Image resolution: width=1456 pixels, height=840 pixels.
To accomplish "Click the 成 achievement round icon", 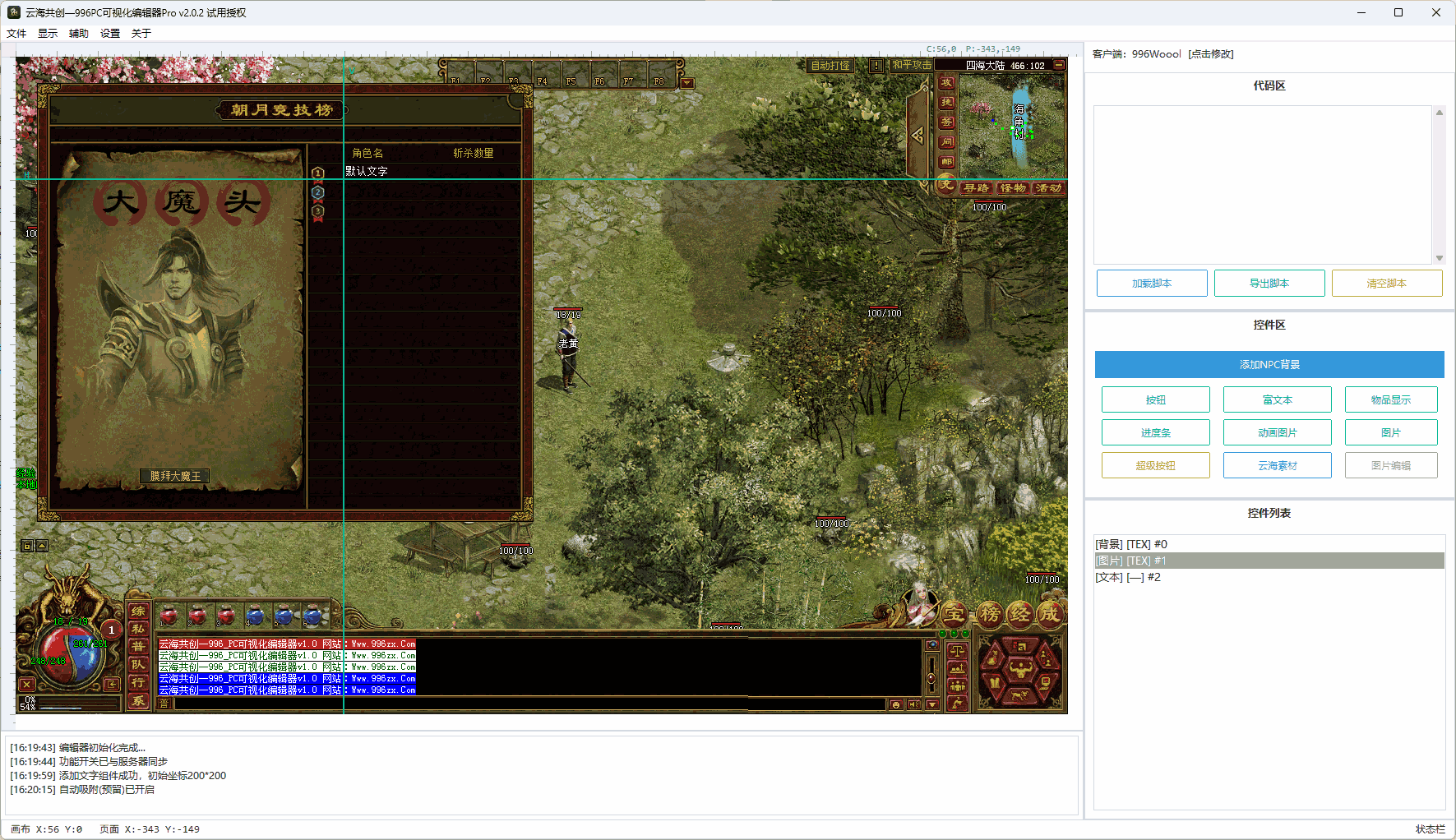I will click(x=1050, y=614).
